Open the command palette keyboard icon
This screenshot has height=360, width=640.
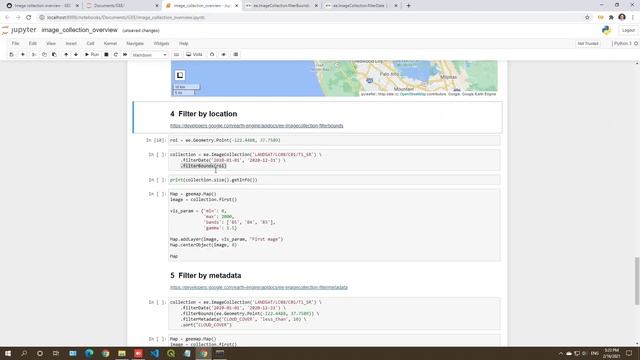click(176, 54)
